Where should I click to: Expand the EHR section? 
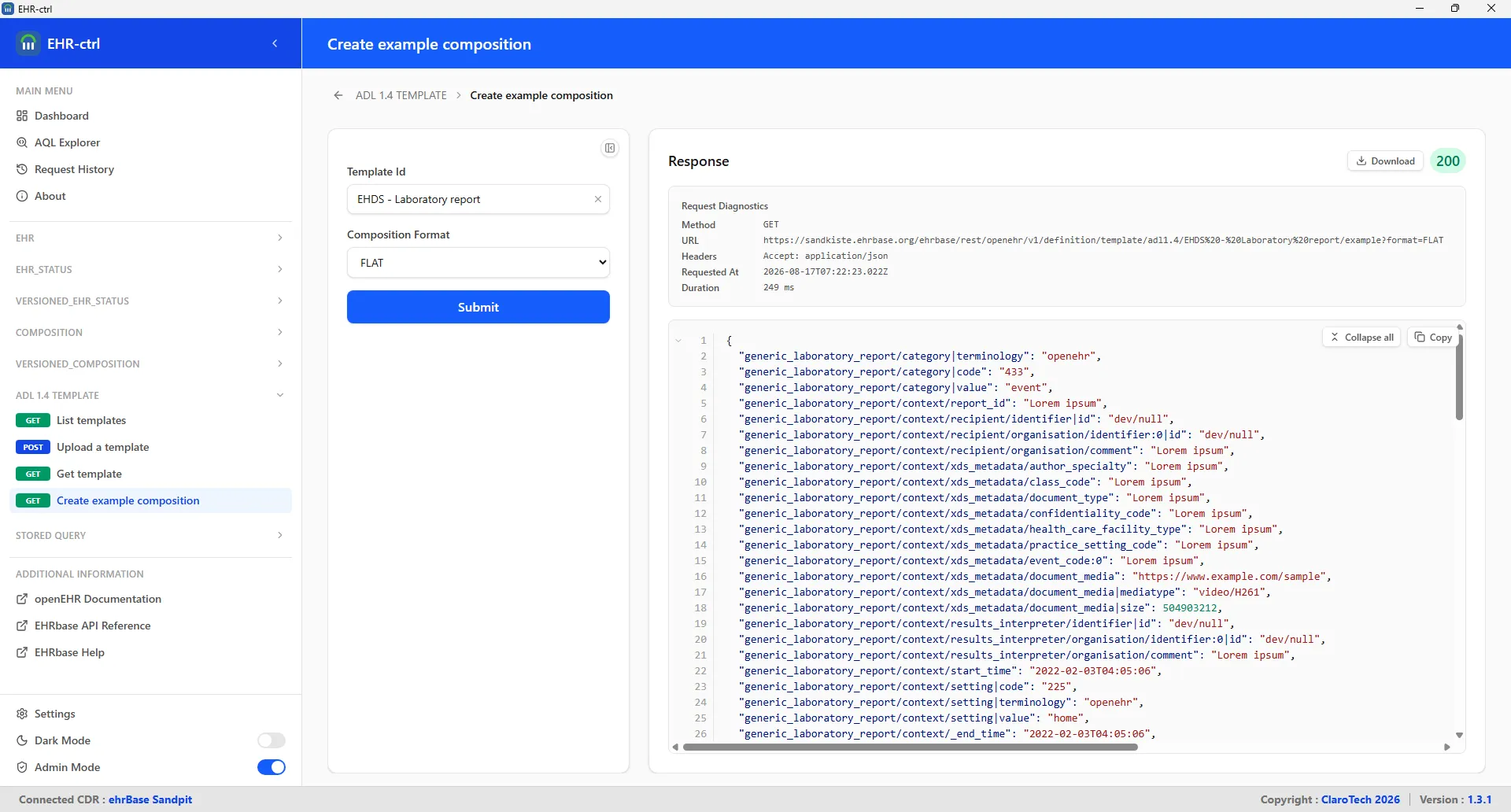150,238
